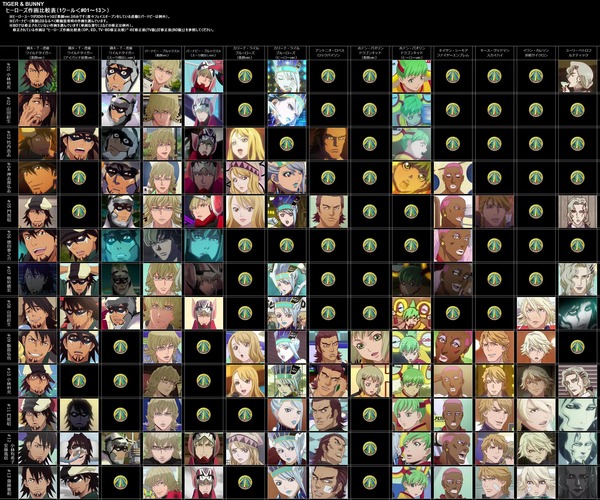Click the emblem in row #08, Rock Bison column
This screenshot has width=600, height=500.
pyautogui.click(x=328, y=313)
